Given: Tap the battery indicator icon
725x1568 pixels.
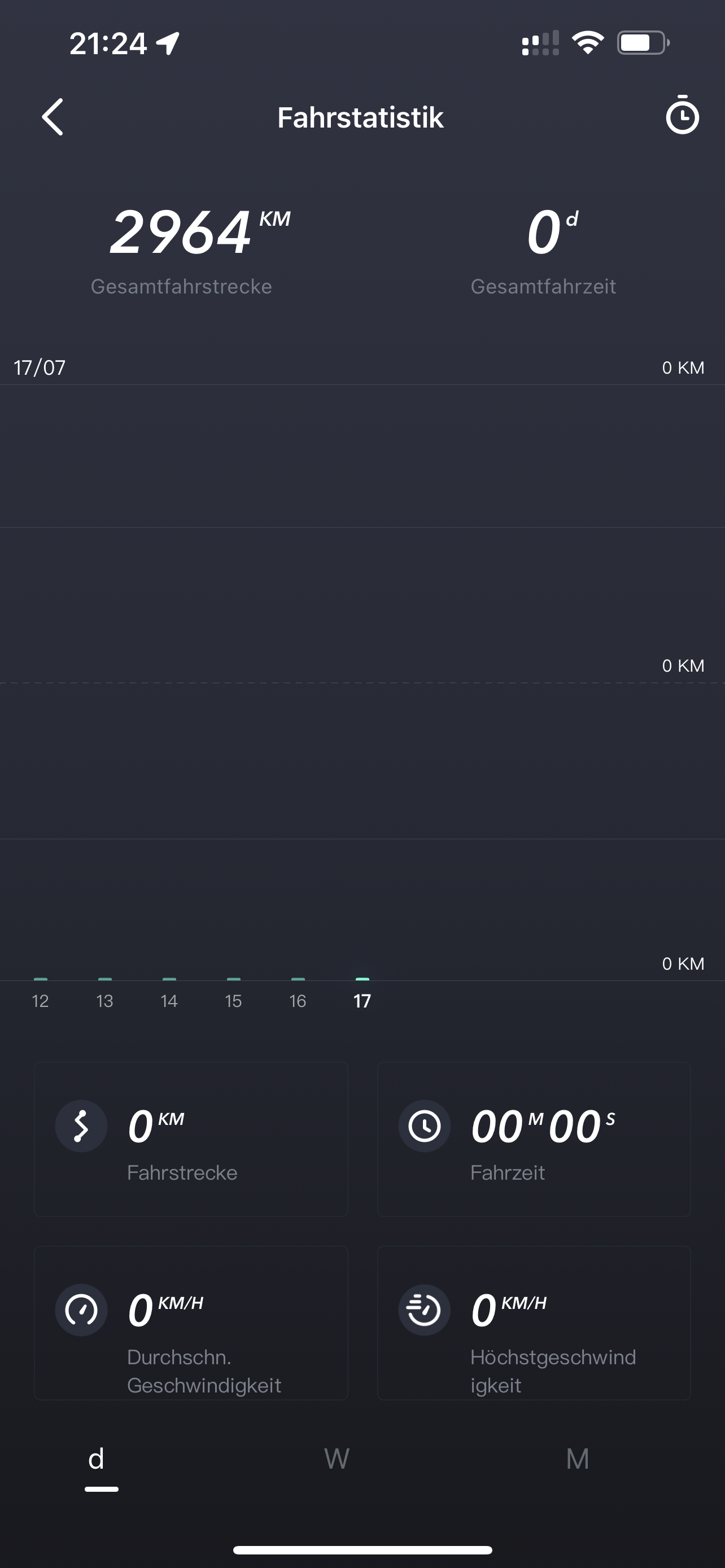Looking at the screenshot, I should pos(643,43).
